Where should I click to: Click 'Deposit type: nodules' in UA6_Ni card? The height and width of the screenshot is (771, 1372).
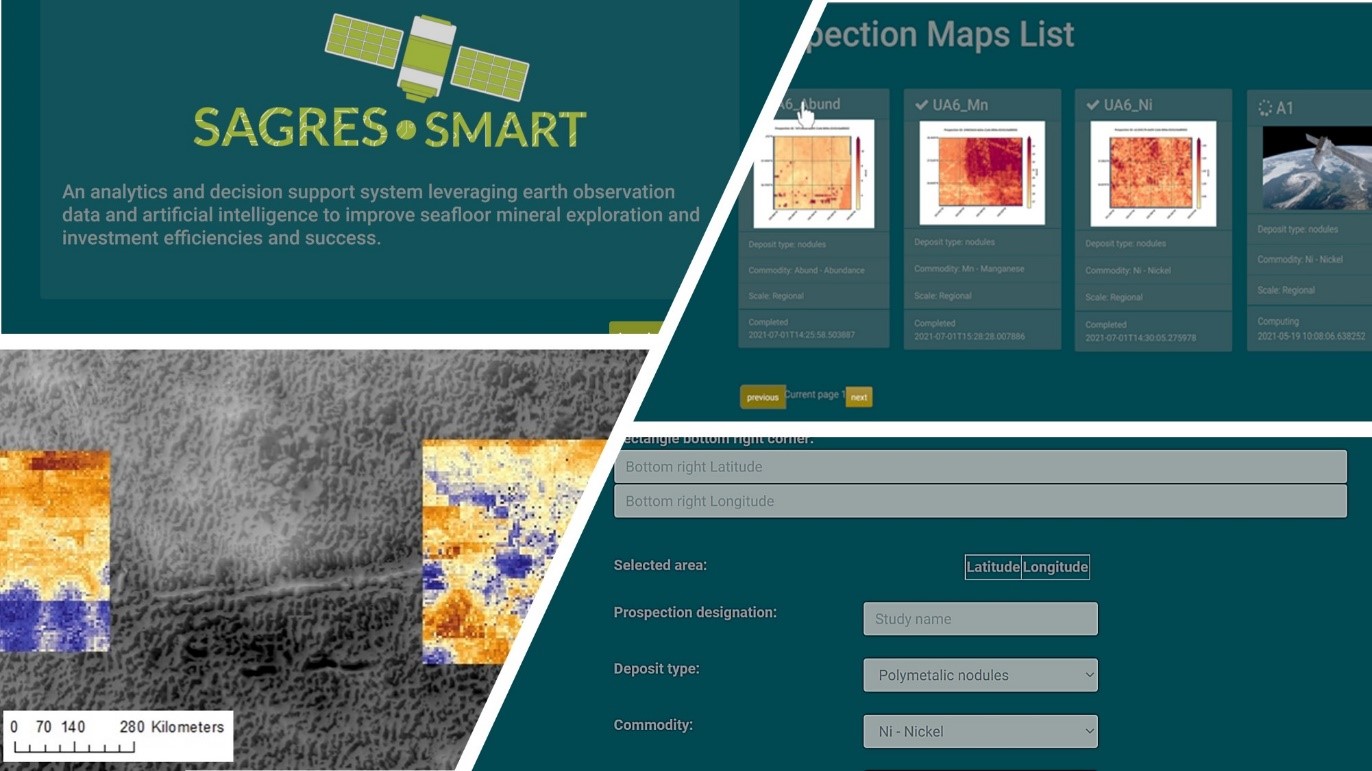(x=1125, y=243)
